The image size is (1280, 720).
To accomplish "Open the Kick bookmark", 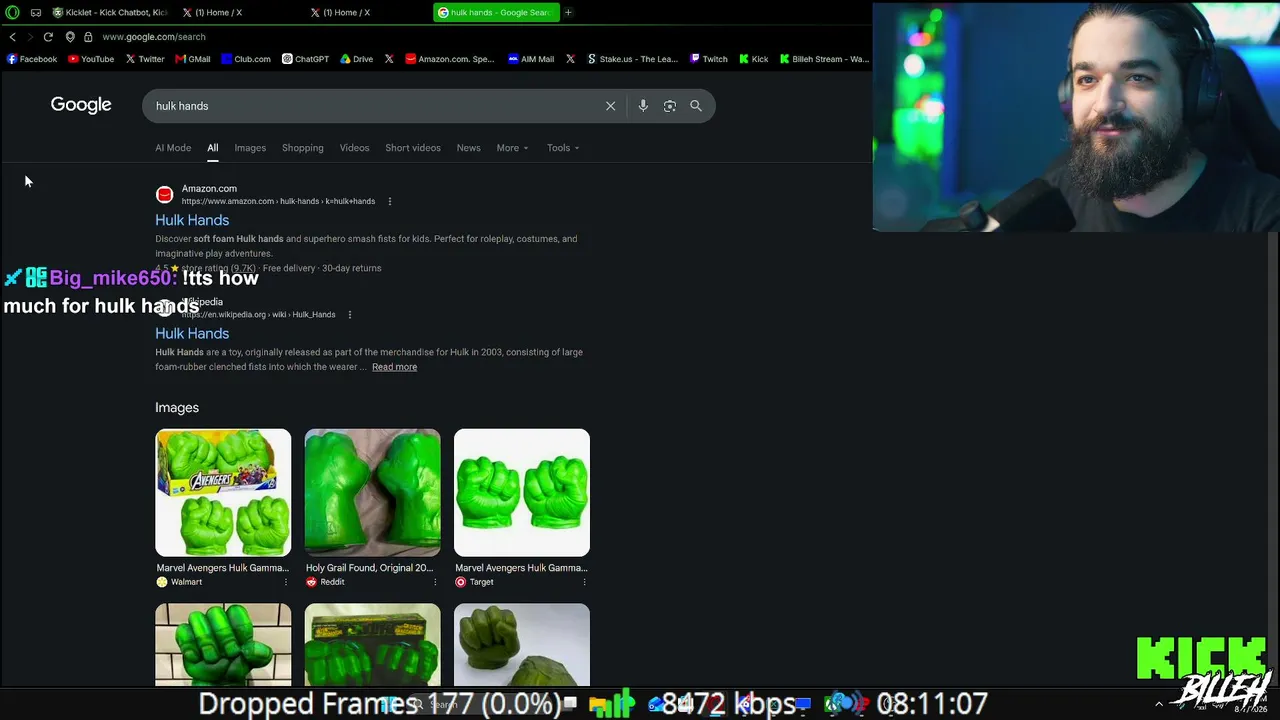I will click(x=754, y=59).
